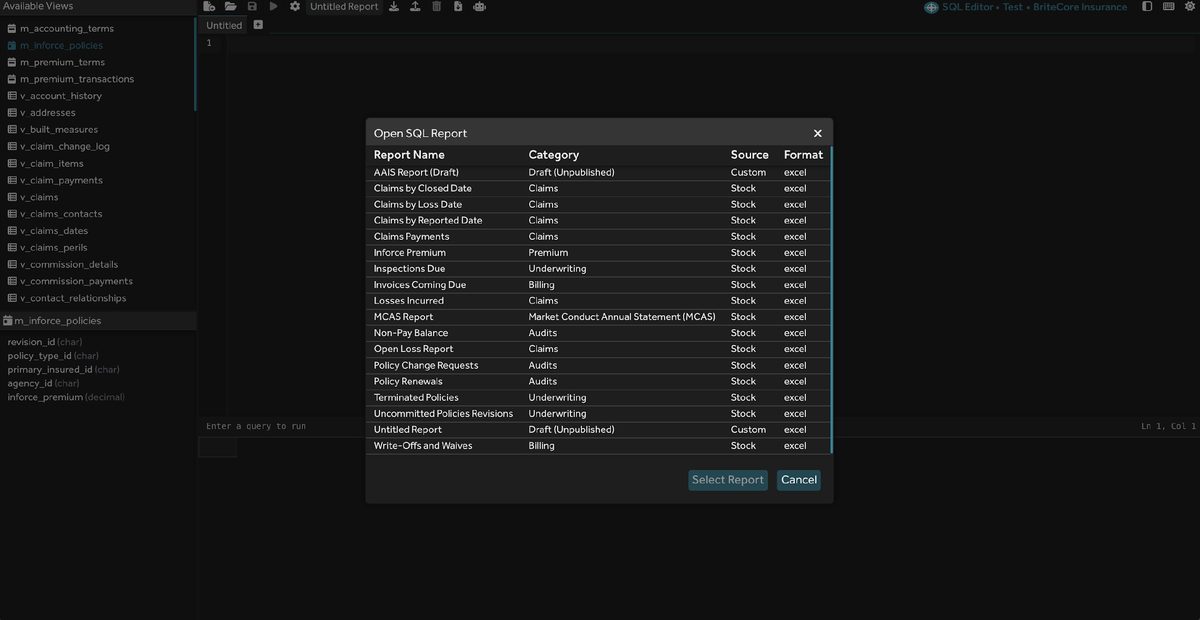Toggle the side panel layout icon
Image resolution: width=1200 pixels, height=620 pixels.
(x=1147, y=7)
